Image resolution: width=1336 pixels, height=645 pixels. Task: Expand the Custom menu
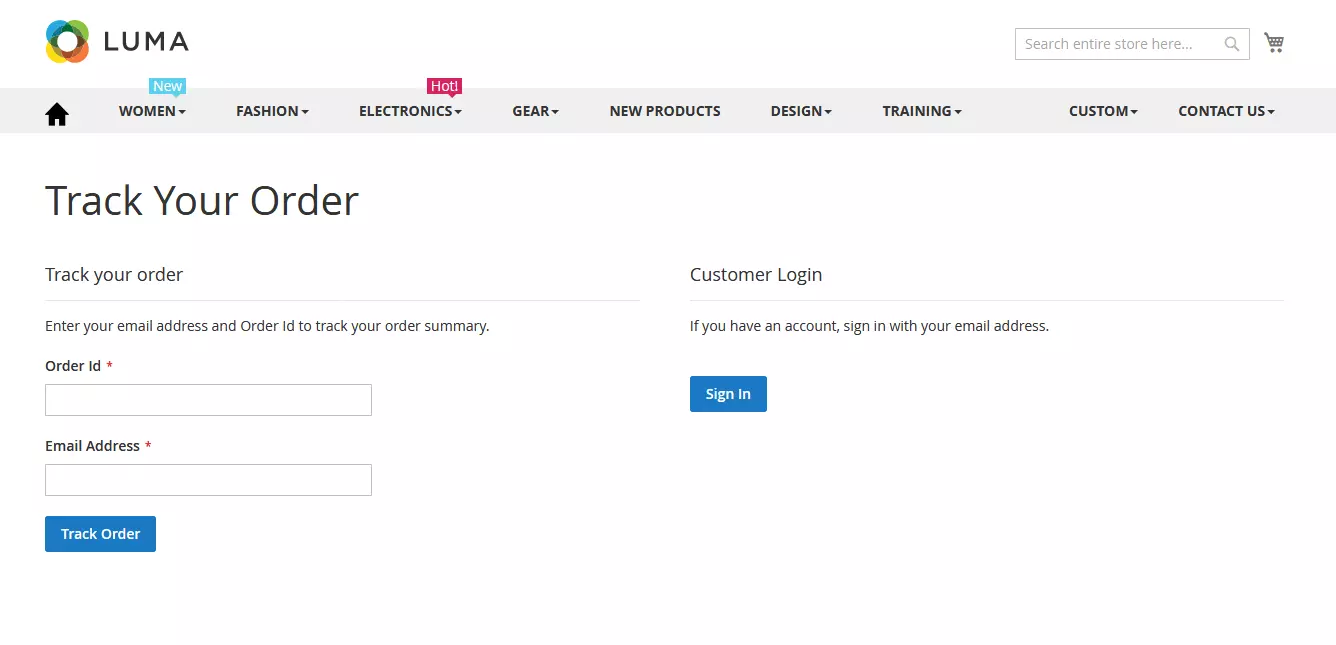pos(1103,111)
